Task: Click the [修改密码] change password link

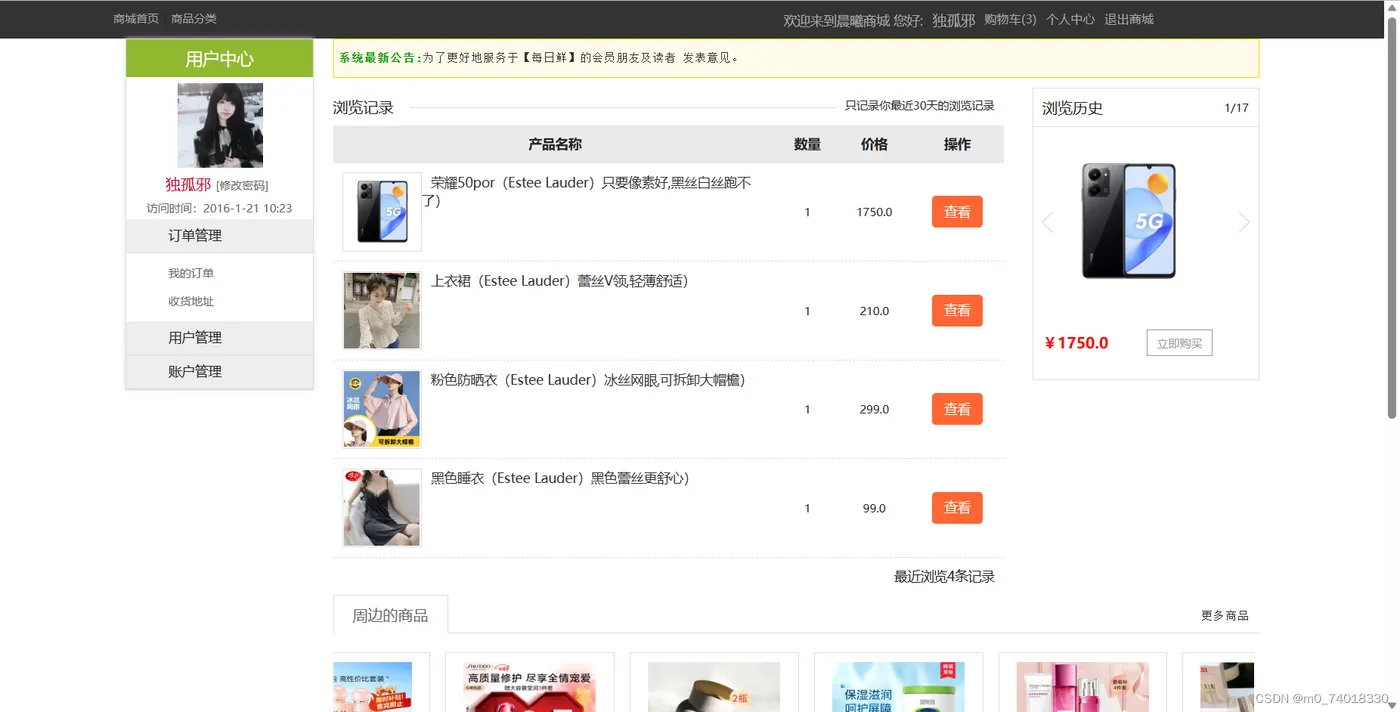Action: pyautogui.click(x=242, y=186)
